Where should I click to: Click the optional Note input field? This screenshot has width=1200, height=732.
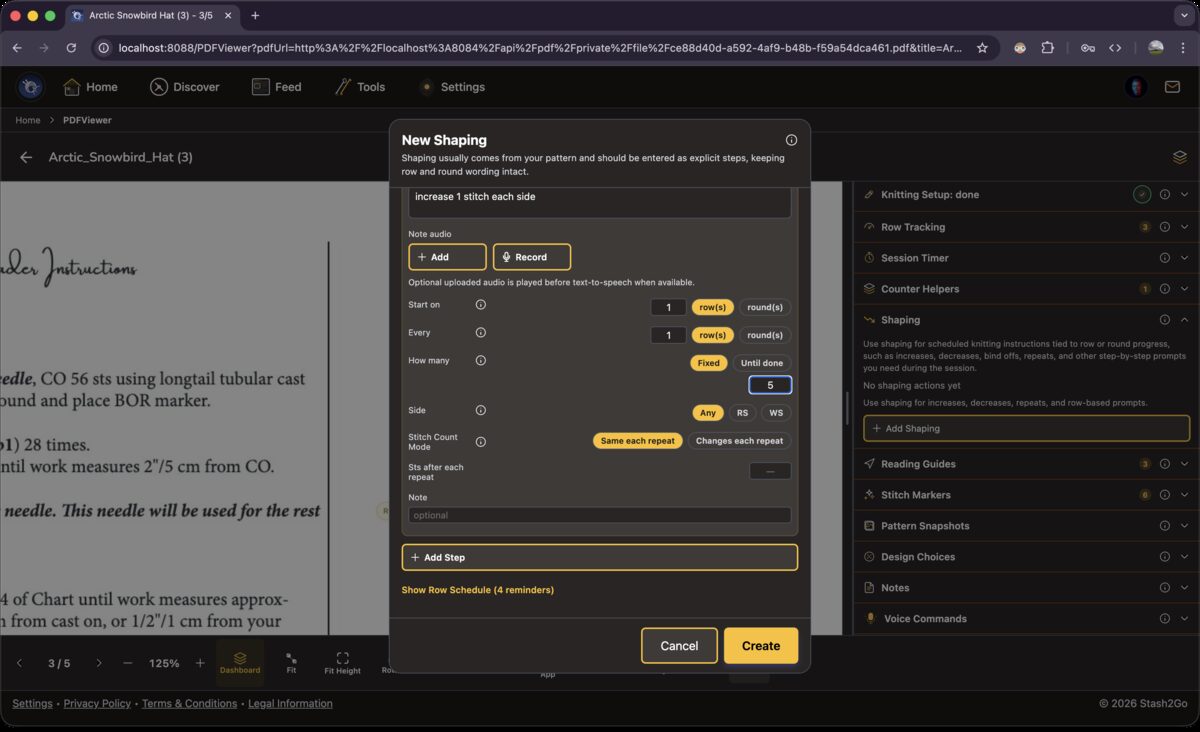(x=599, y=514)
